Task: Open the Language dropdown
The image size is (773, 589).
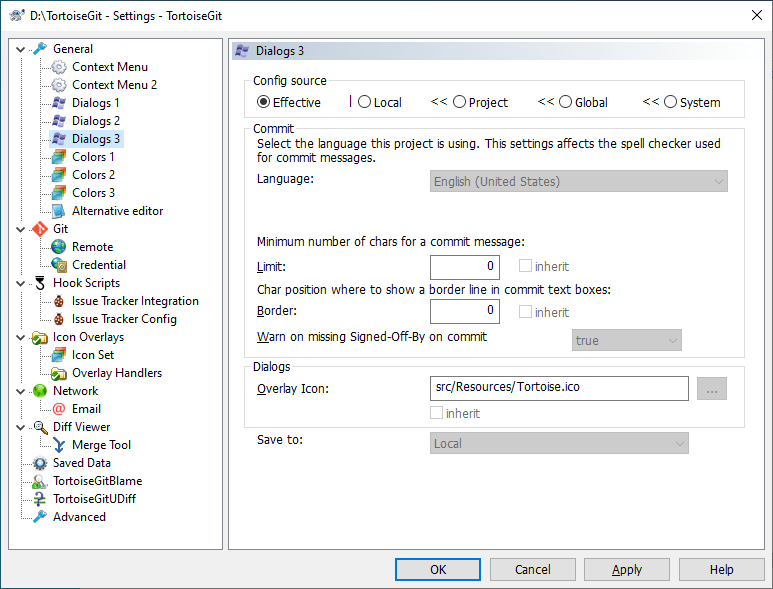Action: [580, 181]
